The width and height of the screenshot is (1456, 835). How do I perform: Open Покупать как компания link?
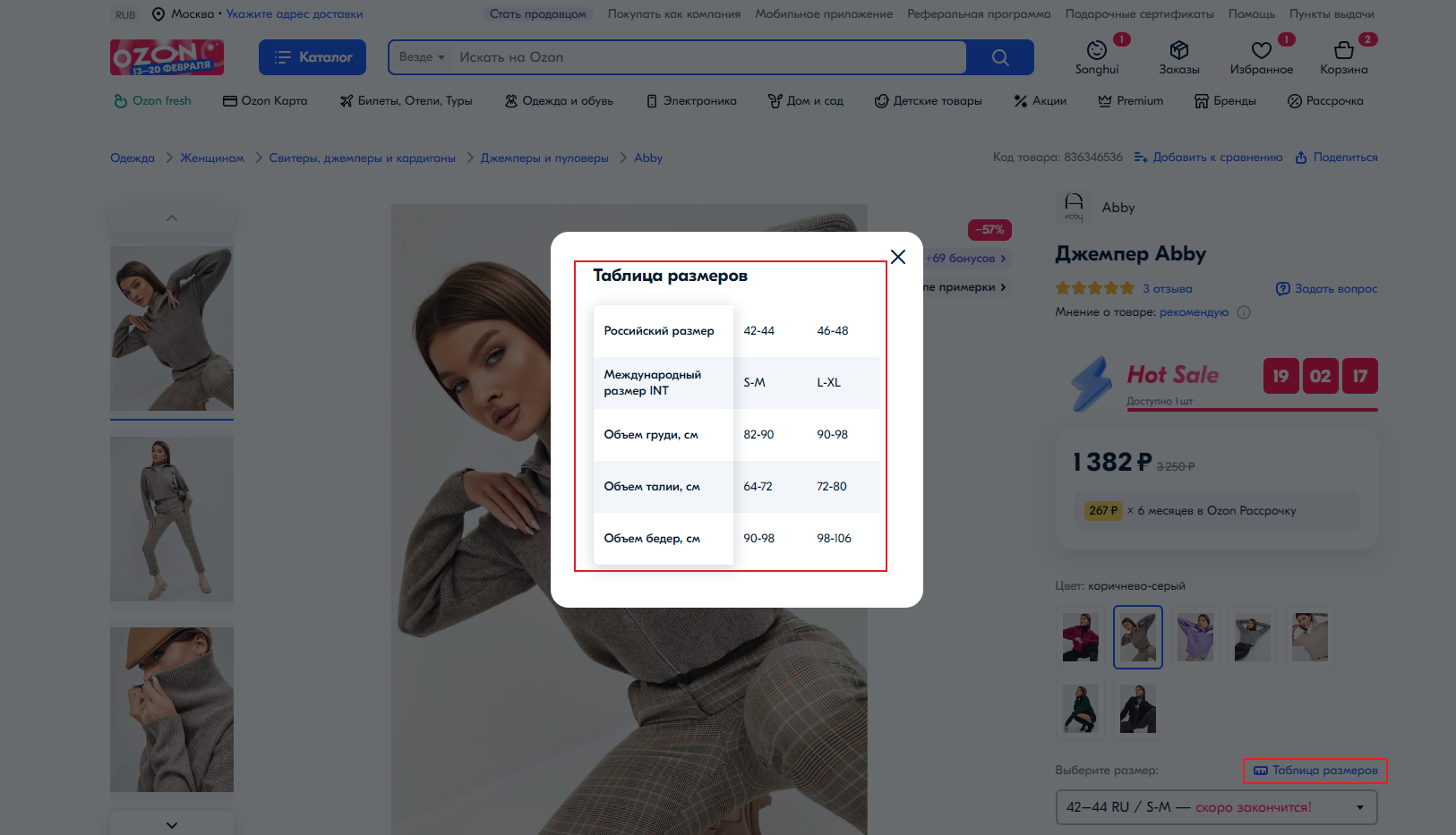(674, 14)
